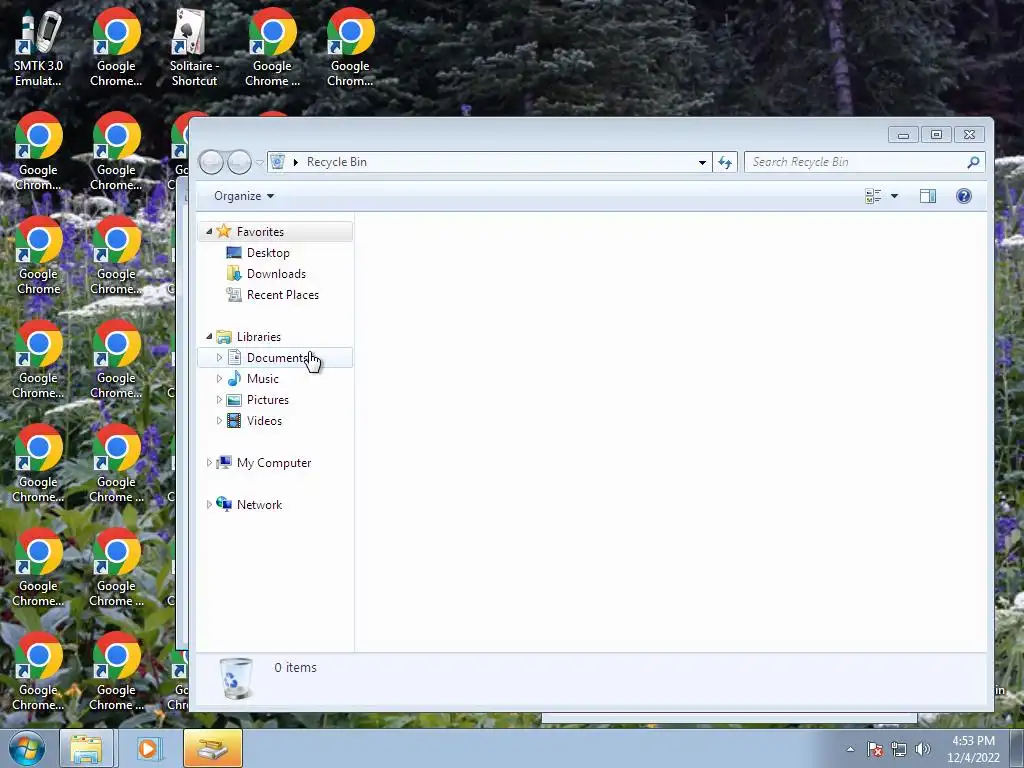Collapse the Libraries group arrow

209,337
